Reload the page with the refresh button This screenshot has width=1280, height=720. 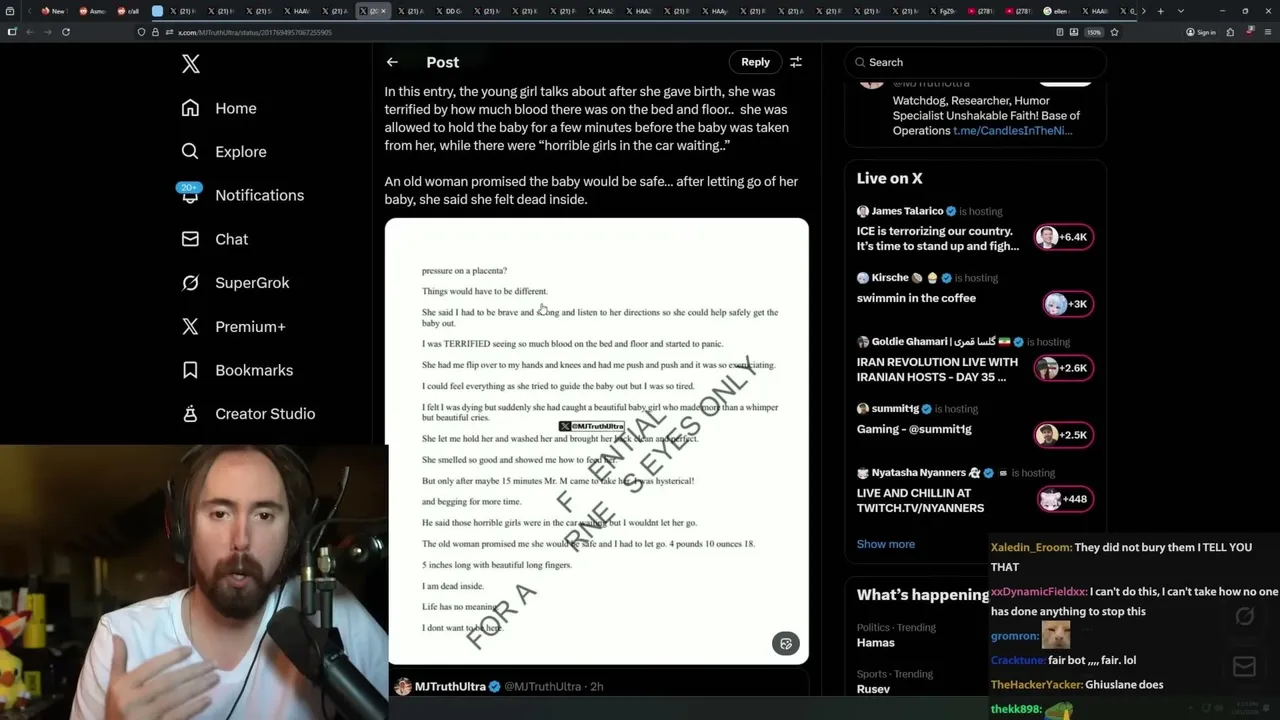66,32
